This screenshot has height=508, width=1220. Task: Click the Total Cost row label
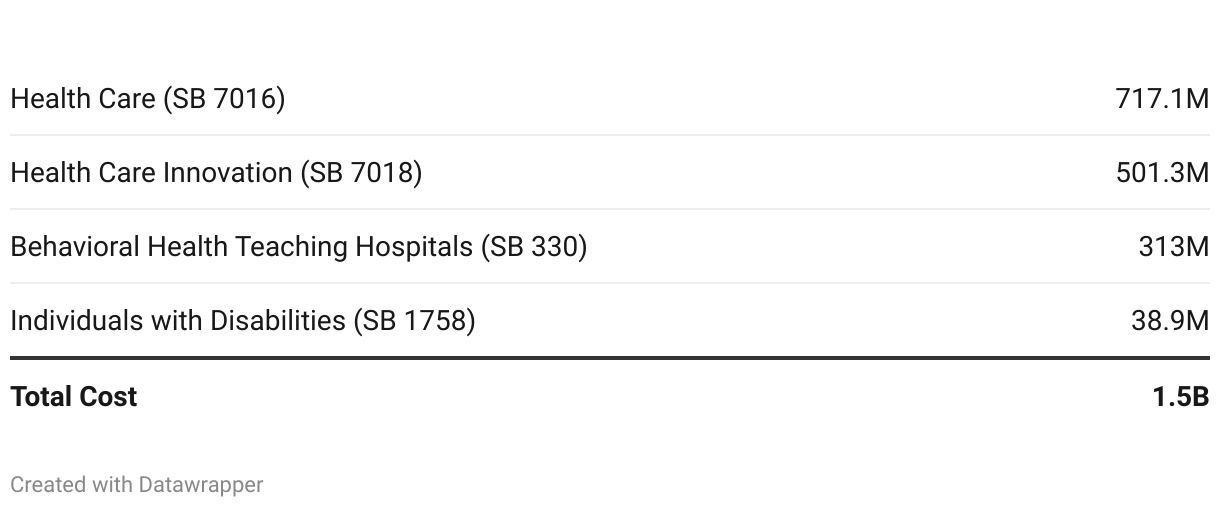(74, 397)
